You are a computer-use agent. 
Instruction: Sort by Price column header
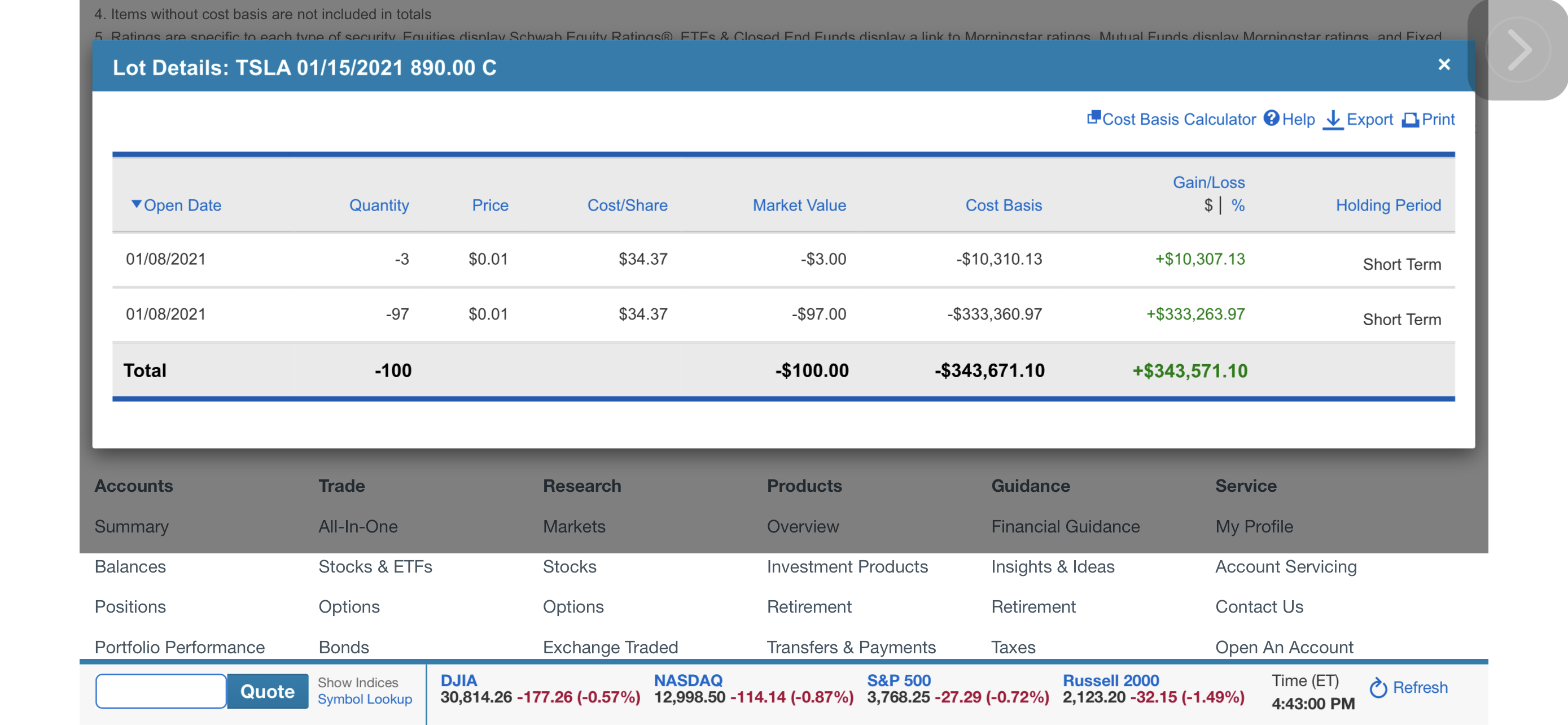[x=490, y=205]
